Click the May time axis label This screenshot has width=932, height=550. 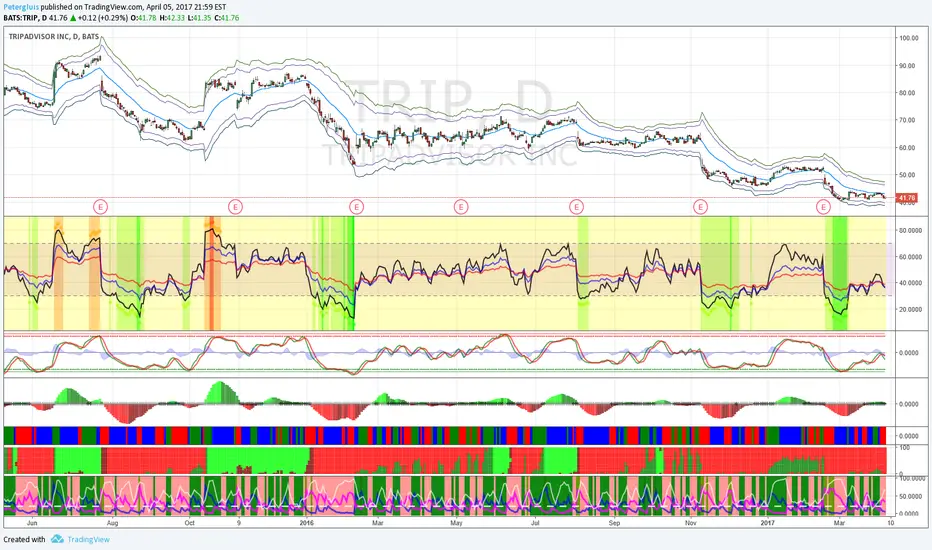pyautogui.click(x=456, y=523)
